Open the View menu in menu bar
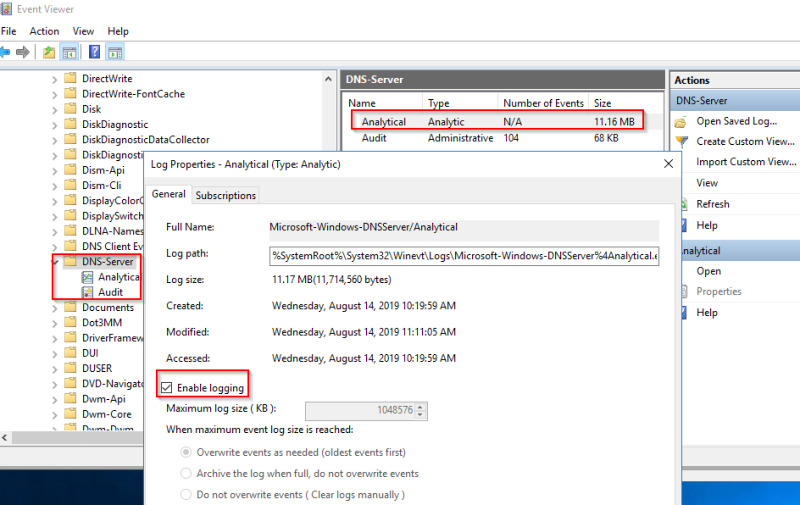The width and height of the screenshot is (800, 505). click(83, 31)
